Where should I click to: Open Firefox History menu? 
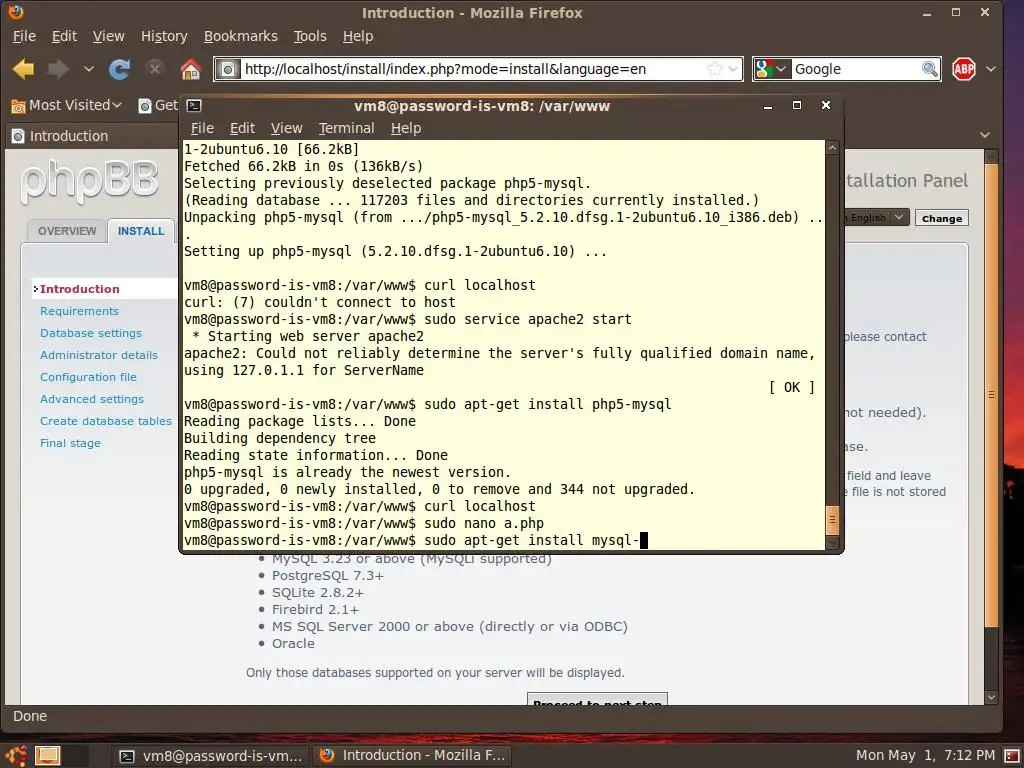pyautogui.click(x=164, y=36)
